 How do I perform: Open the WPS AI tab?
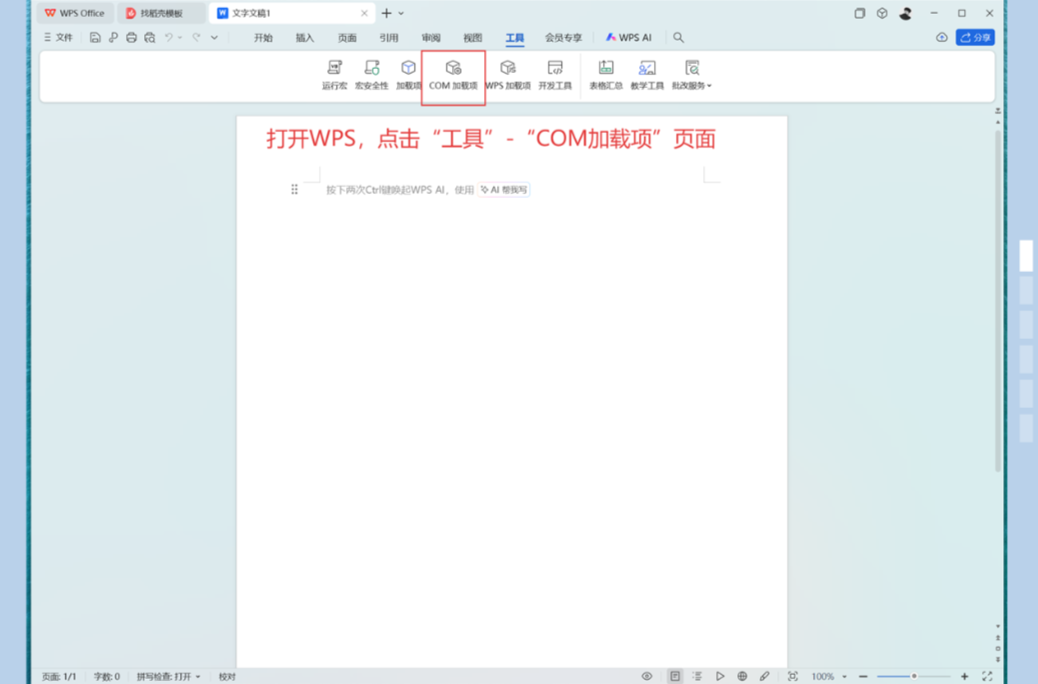(629, 38)
